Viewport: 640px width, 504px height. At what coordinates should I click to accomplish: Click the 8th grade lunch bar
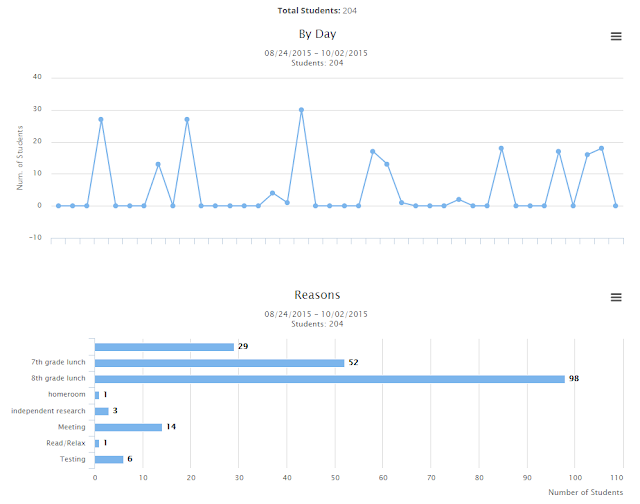click(x=330, y=379)
